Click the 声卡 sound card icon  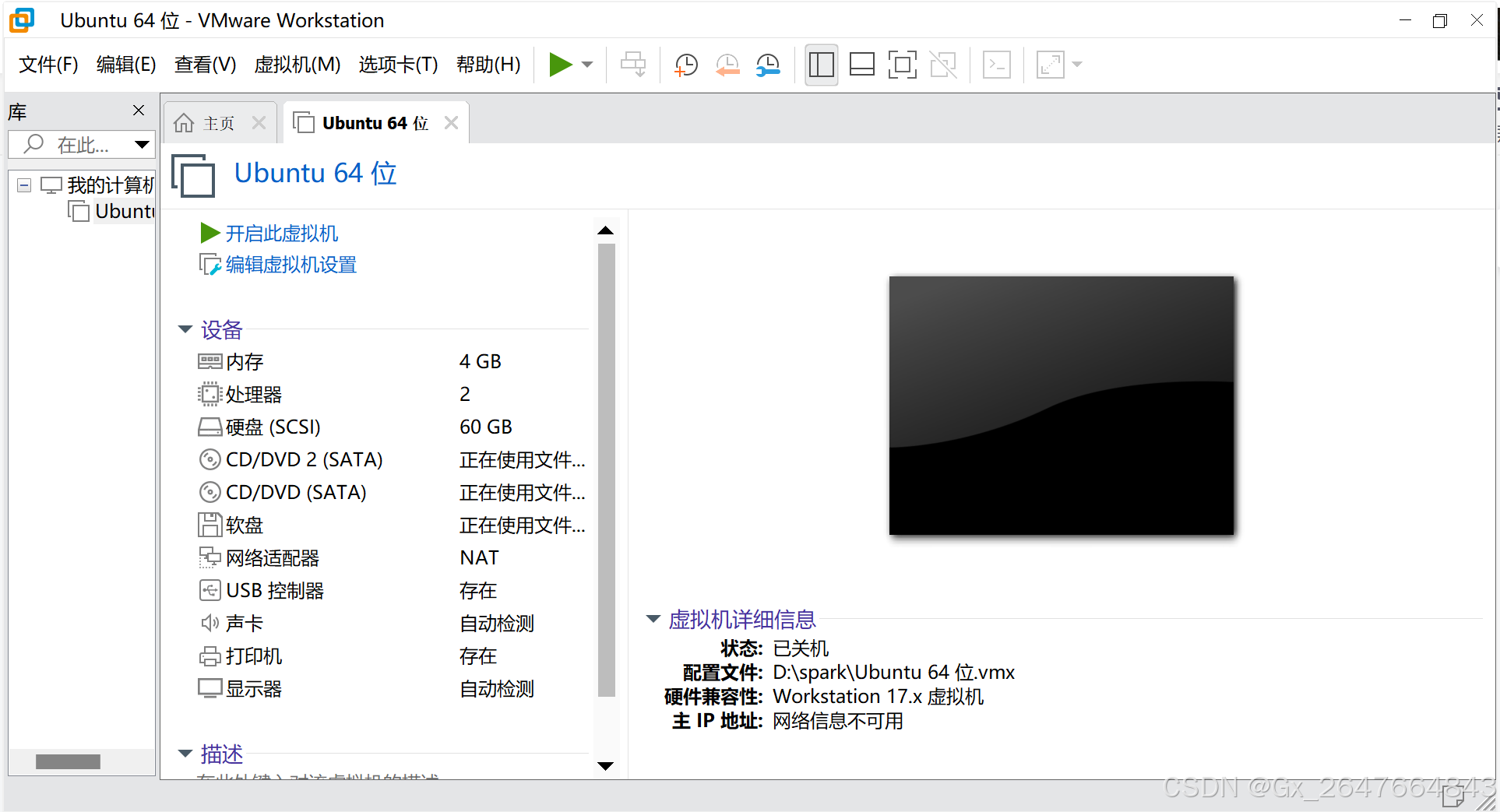coord(210,624)
